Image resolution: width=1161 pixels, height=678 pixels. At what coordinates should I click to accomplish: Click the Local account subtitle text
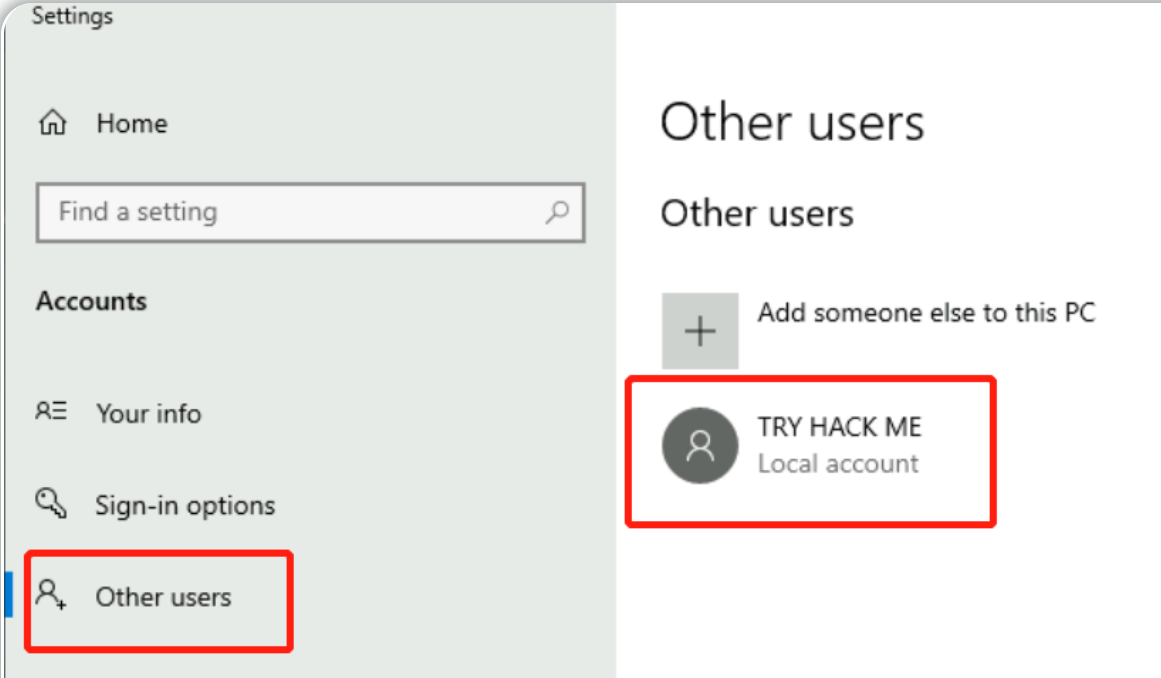tap(837, 464)
